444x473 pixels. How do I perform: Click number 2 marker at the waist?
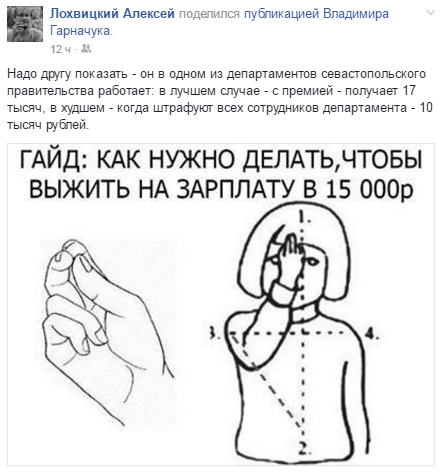(x=304, y=448)
